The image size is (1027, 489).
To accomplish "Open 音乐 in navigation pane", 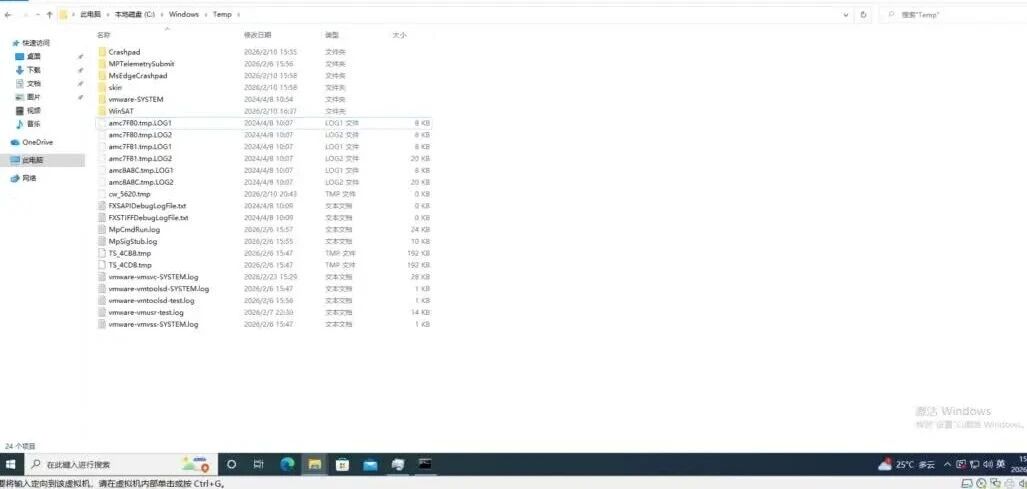I will [34, 124].
